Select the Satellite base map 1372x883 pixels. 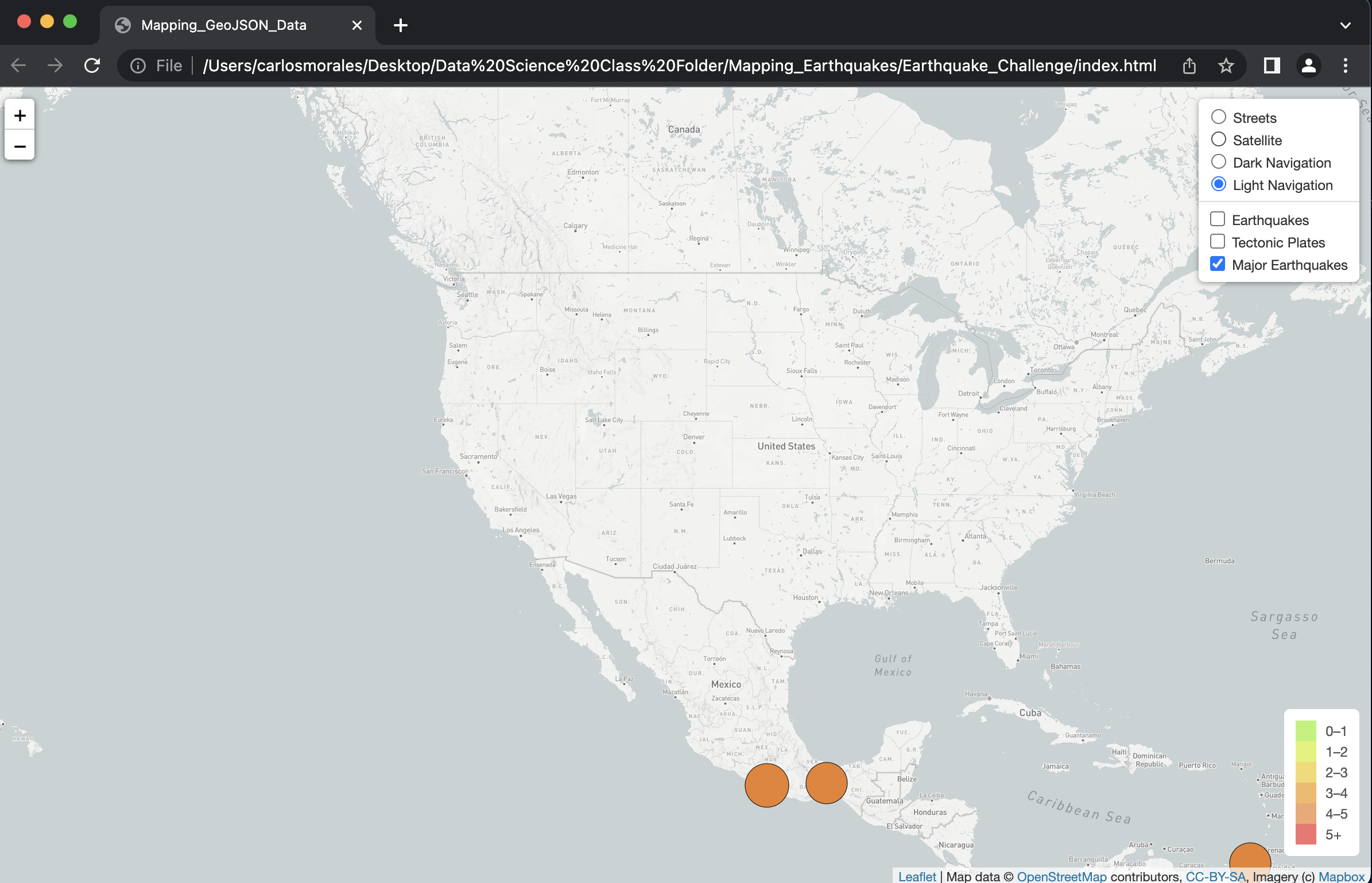[1219, 139]
